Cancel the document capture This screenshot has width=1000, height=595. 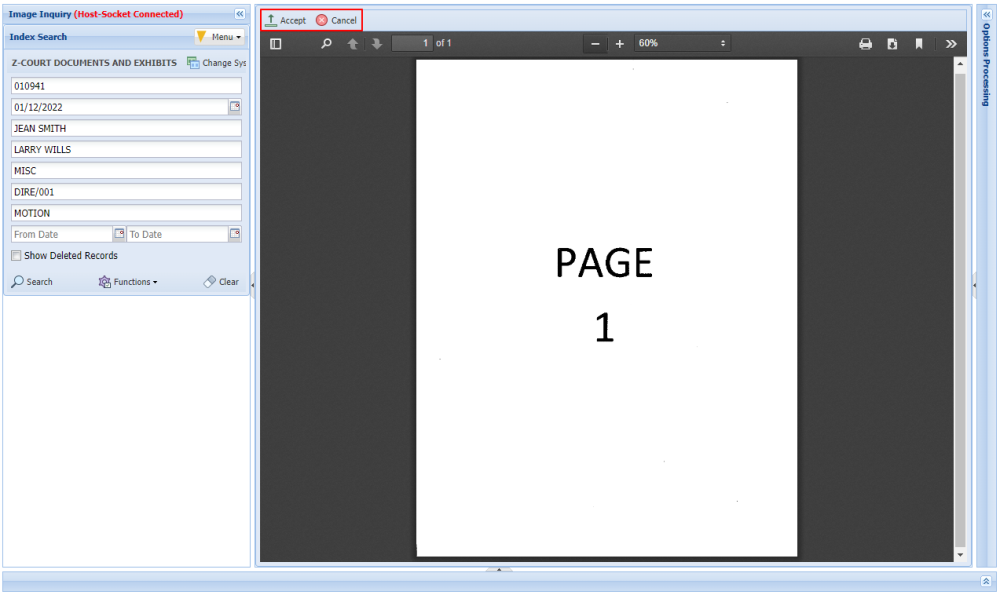pyautogui.click(x=337, y=19)
